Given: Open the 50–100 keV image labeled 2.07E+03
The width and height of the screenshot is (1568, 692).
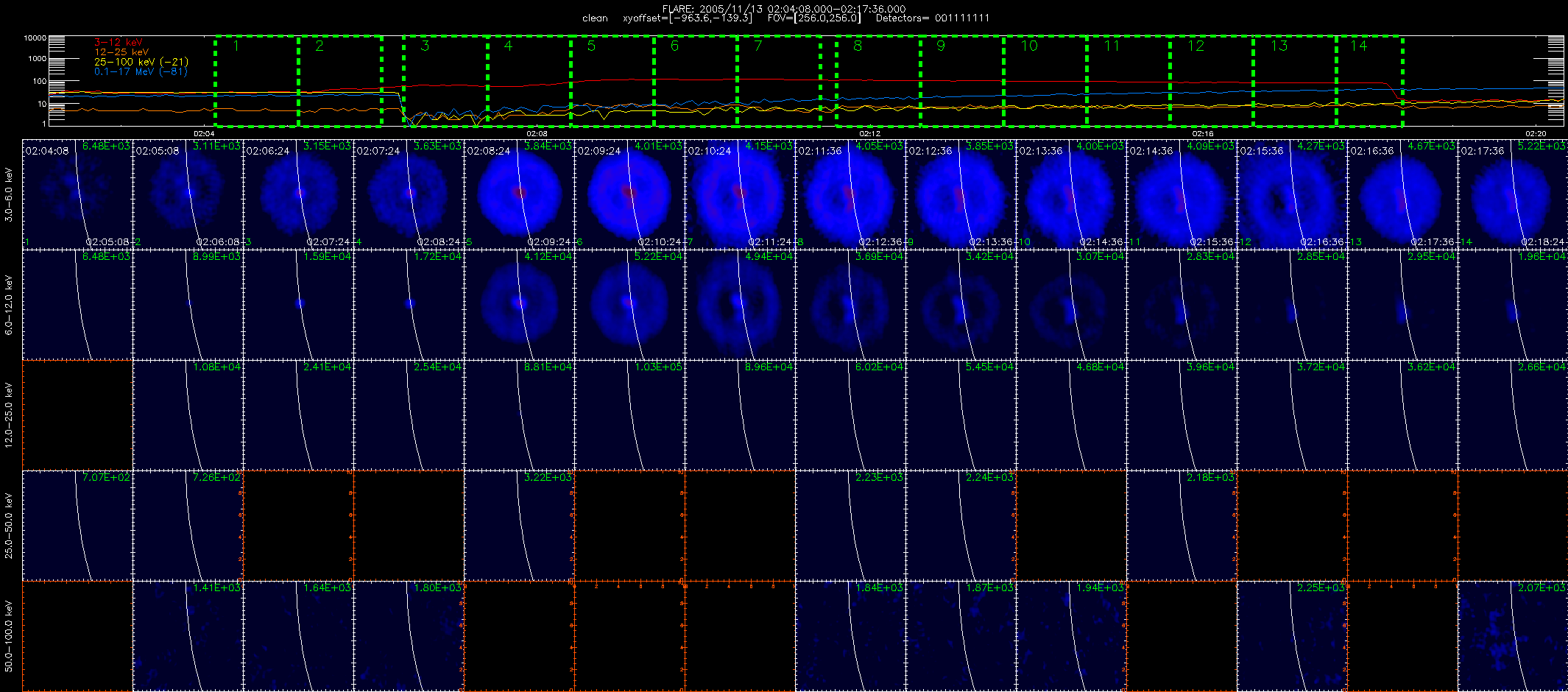Looking at the screenshot, I should 1513,635.
